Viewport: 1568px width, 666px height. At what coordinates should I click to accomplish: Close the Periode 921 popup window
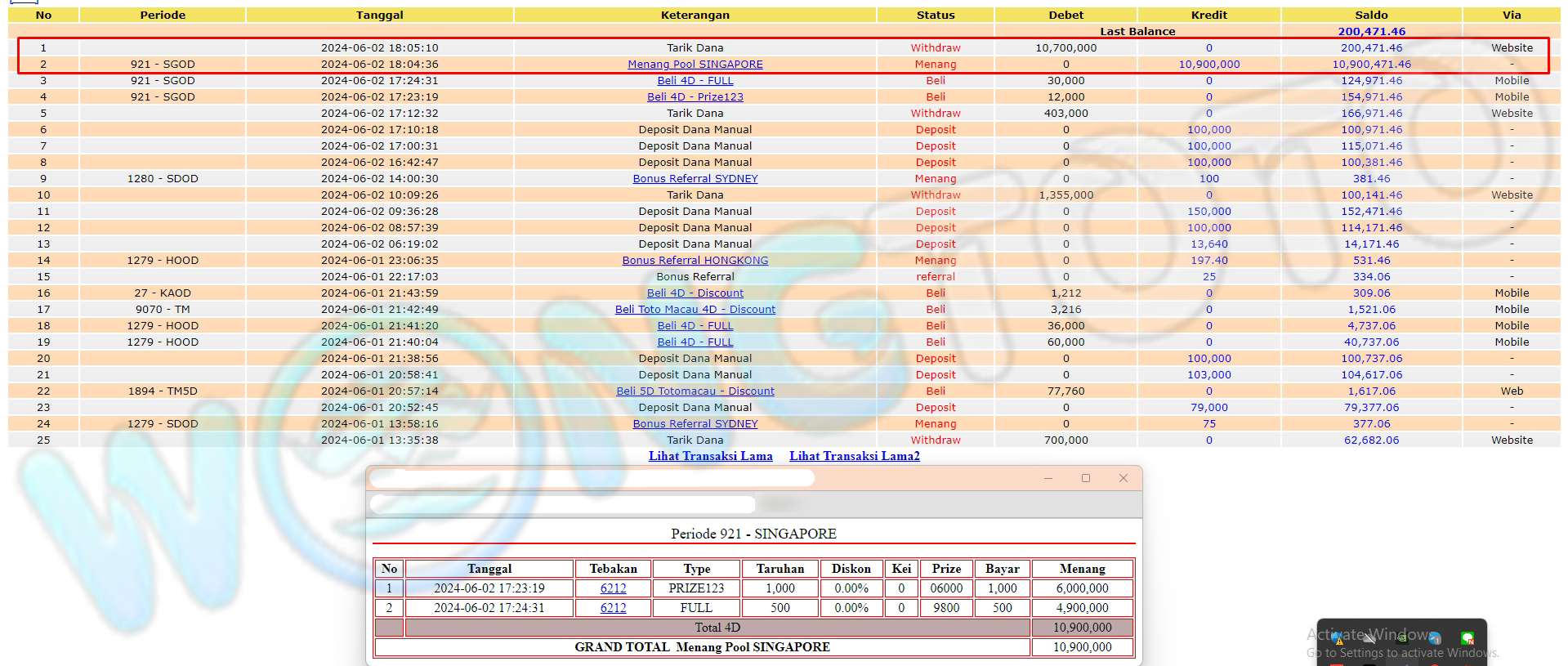pyautogui.click(x=1123, y=478)
